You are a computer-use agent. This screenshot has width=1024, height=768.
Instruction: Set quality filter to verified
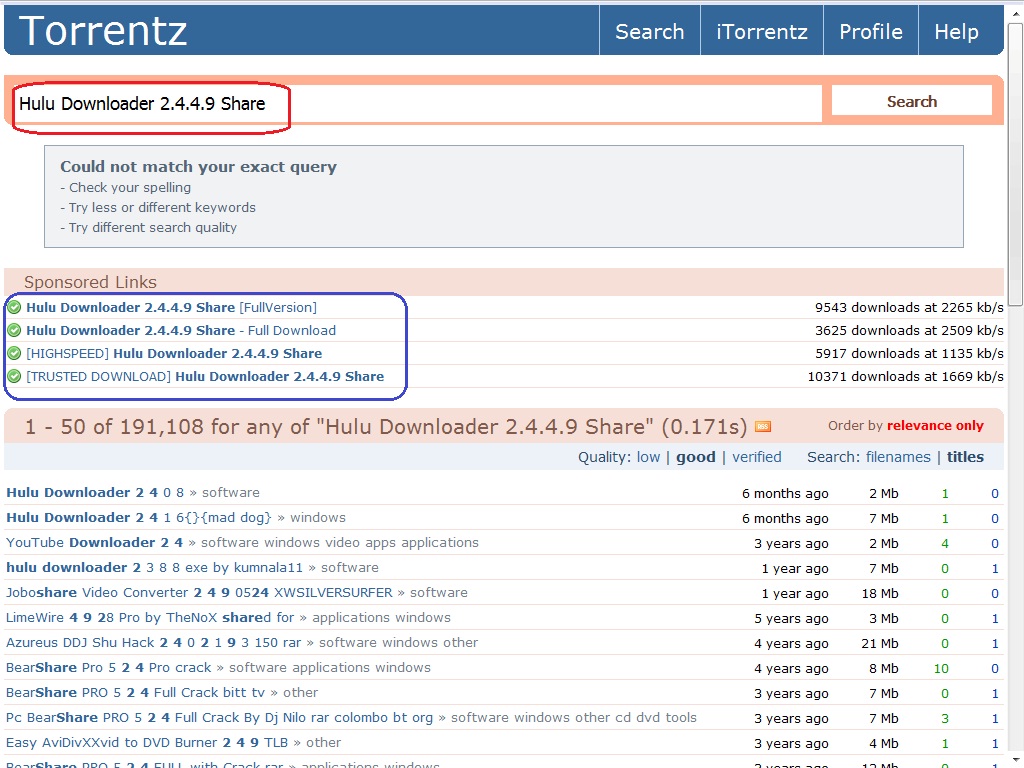[756, 456]
